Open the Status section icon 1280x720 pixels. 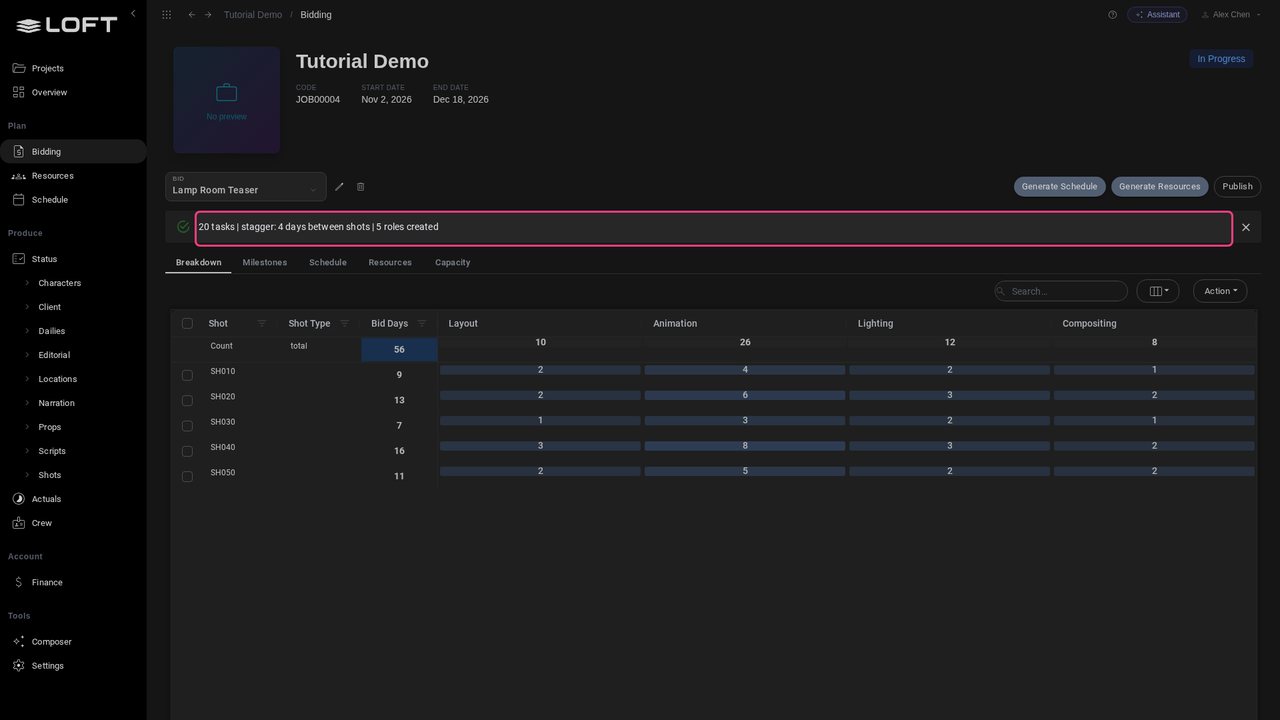[x=18, y=259]
